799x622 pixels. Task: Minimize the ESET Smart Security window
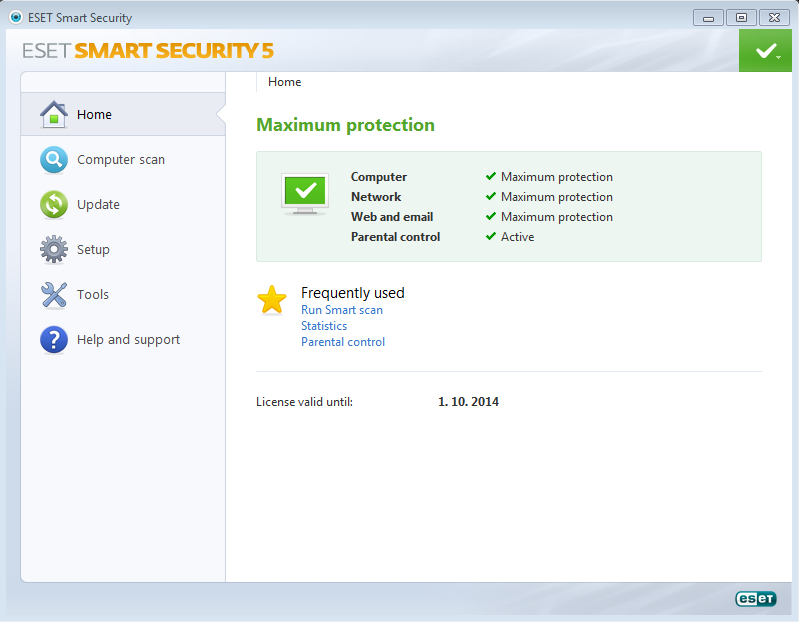point(708,18)
